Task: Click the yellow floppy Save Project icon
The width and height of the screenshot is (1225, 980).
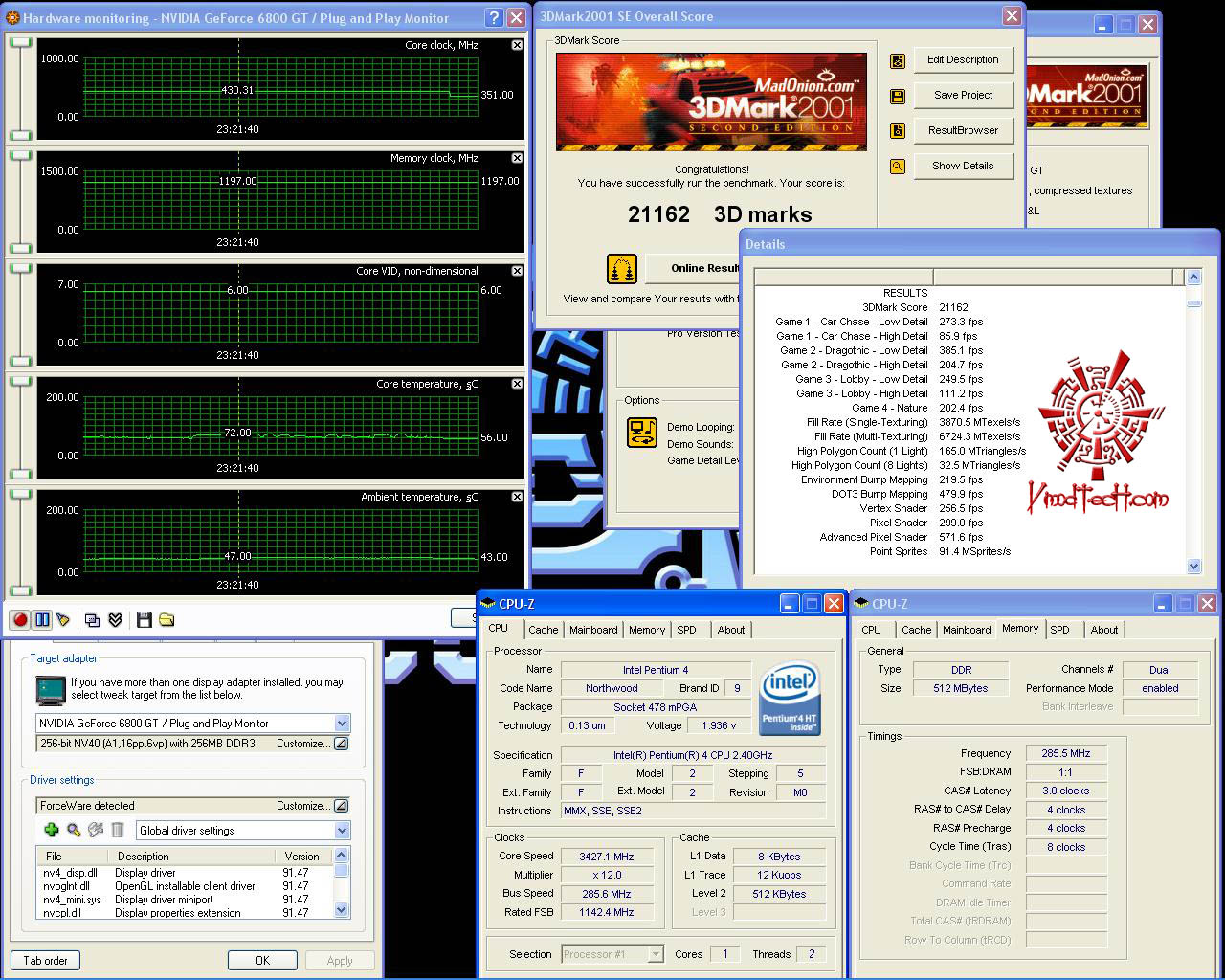Action: [898, 96]
